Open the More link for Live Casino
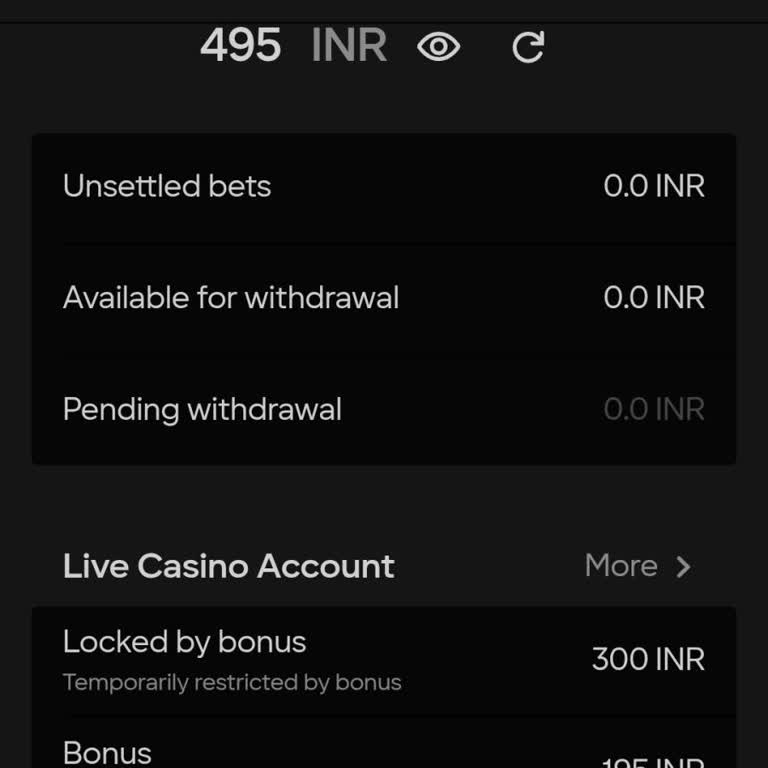 (x=621, y=566)
